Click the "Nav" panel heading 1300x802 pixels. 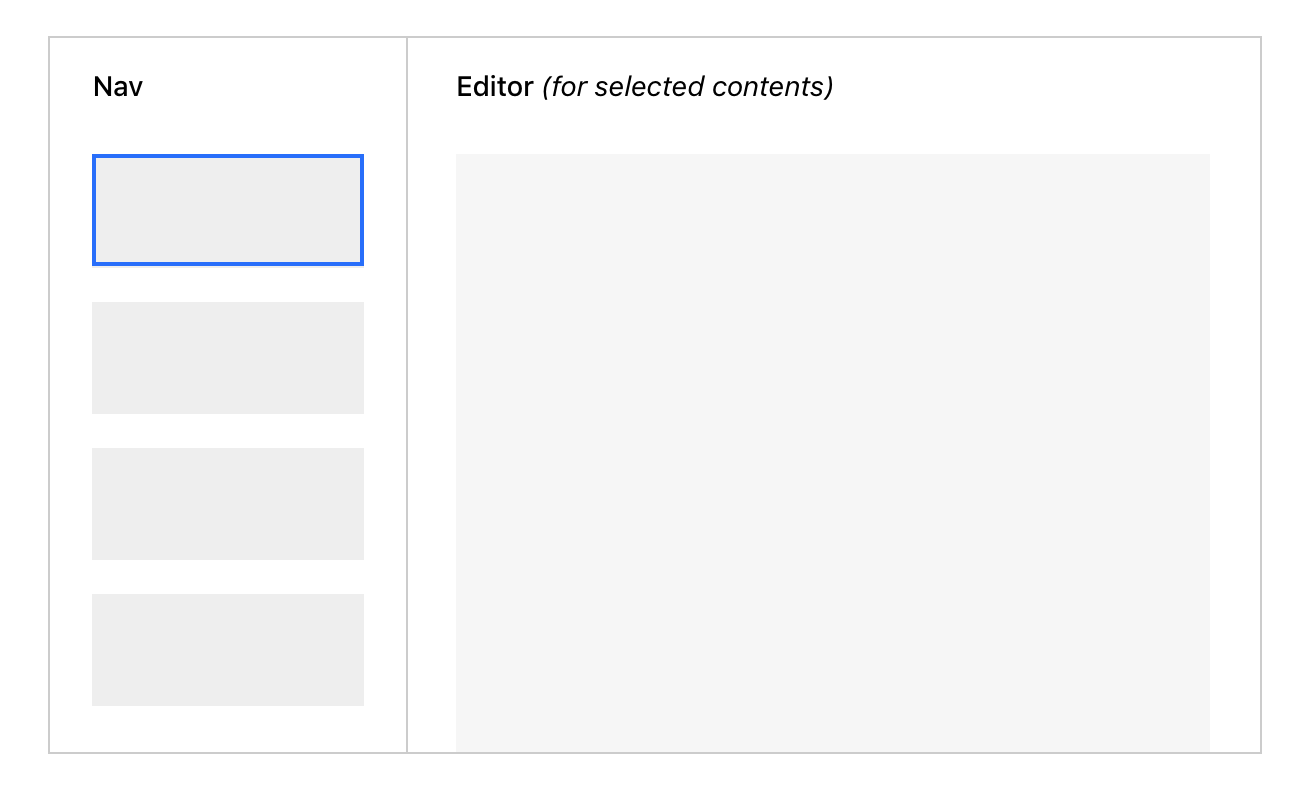point(118,87)
